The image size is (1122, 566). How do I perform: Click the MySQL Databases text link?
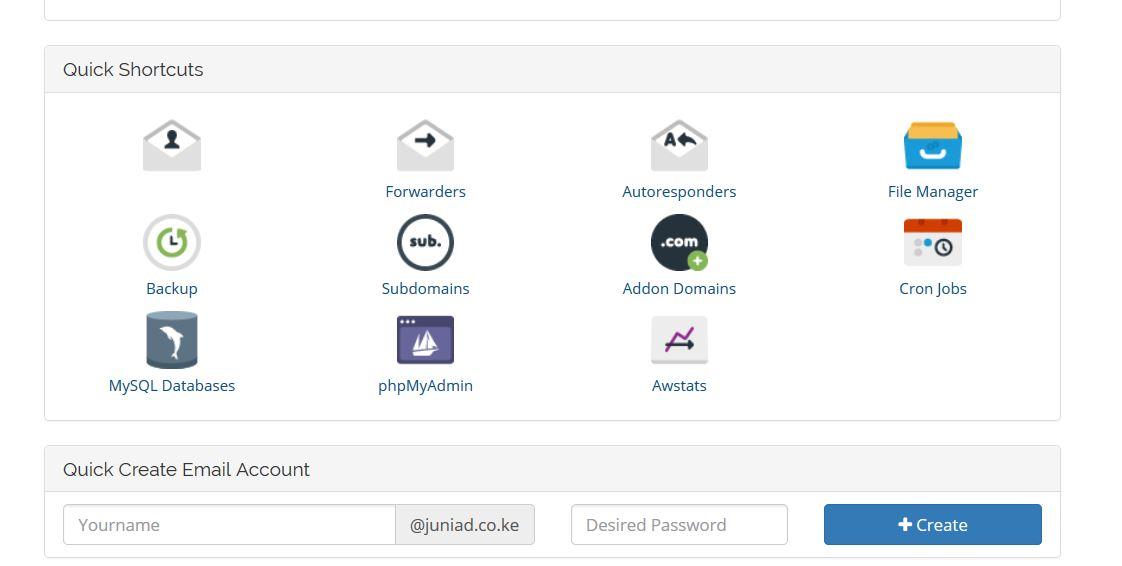click(x=172, y=386)
